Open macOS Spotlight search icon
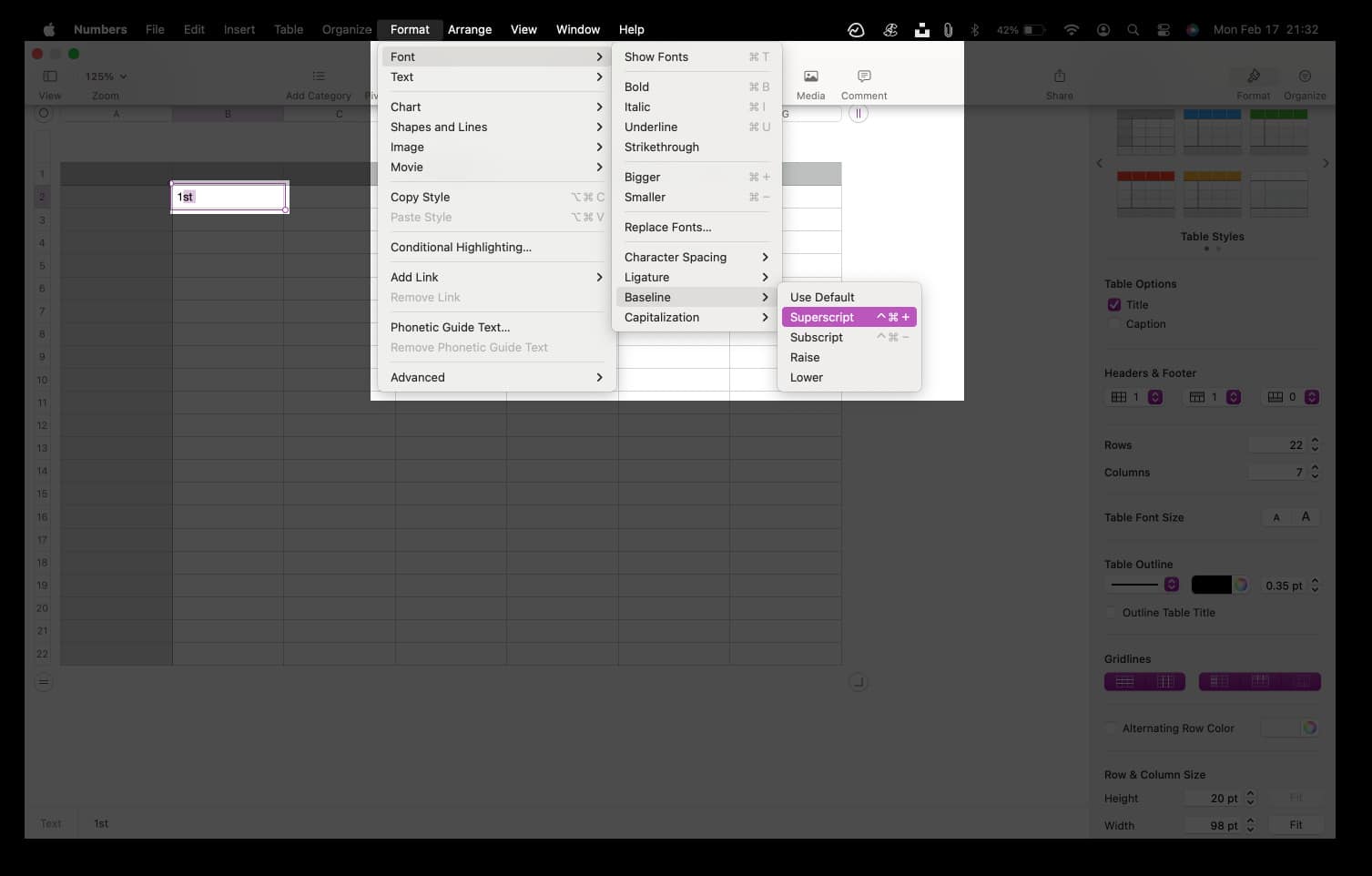 click(x=1133, y=30)
